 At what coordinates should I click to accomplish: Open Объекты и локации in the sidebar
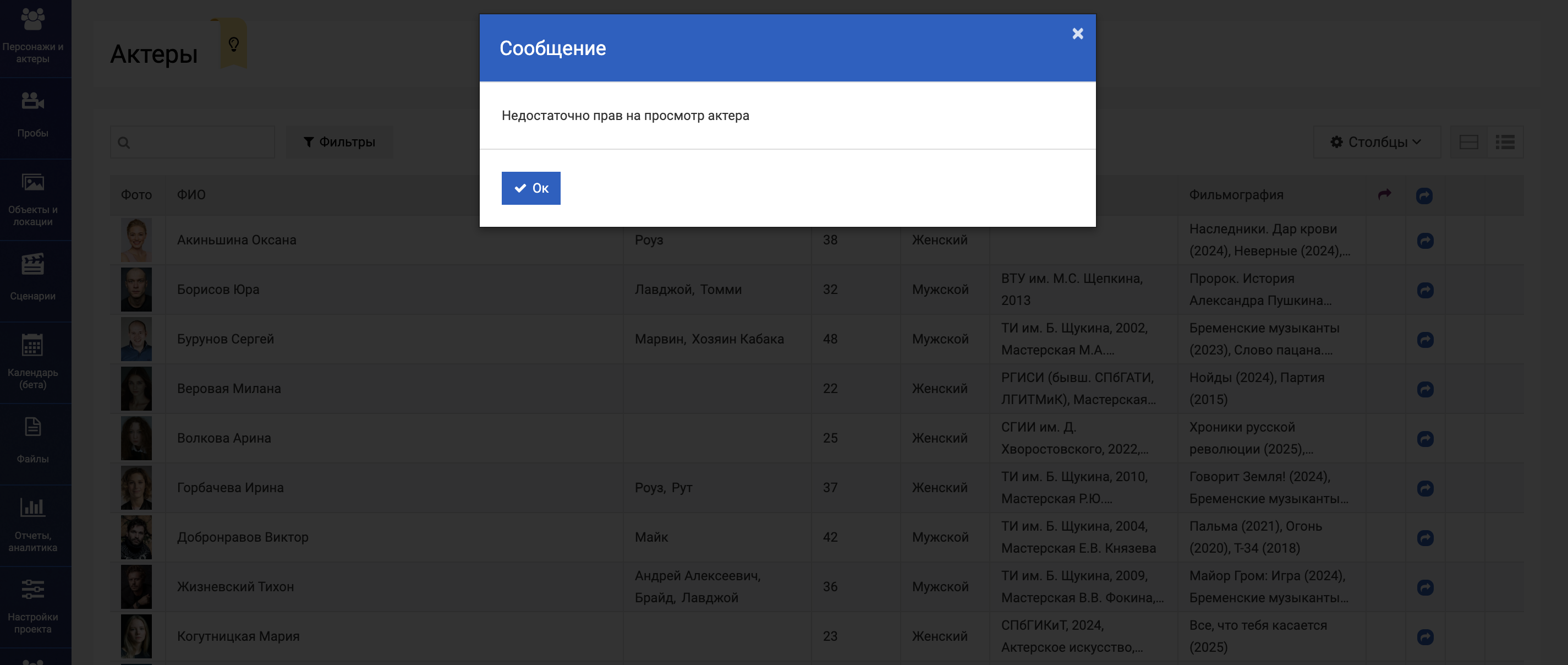pos(33,199)
